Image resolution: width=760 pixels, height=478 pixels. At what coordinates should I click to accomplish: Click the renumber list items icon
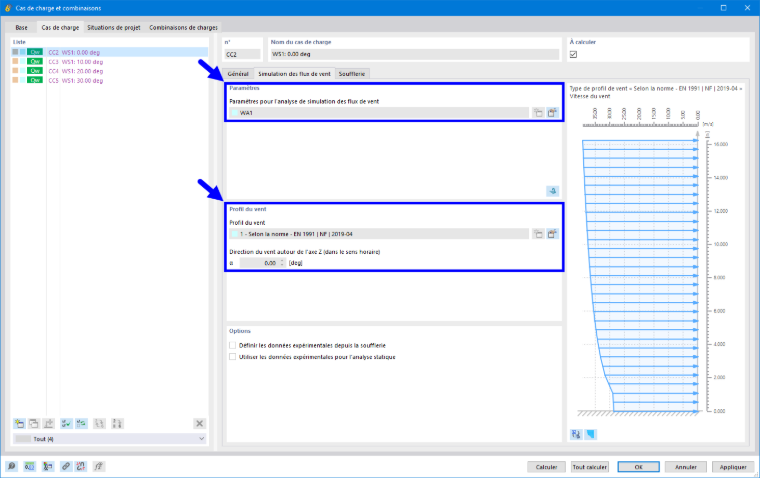(x=99, y=424)
